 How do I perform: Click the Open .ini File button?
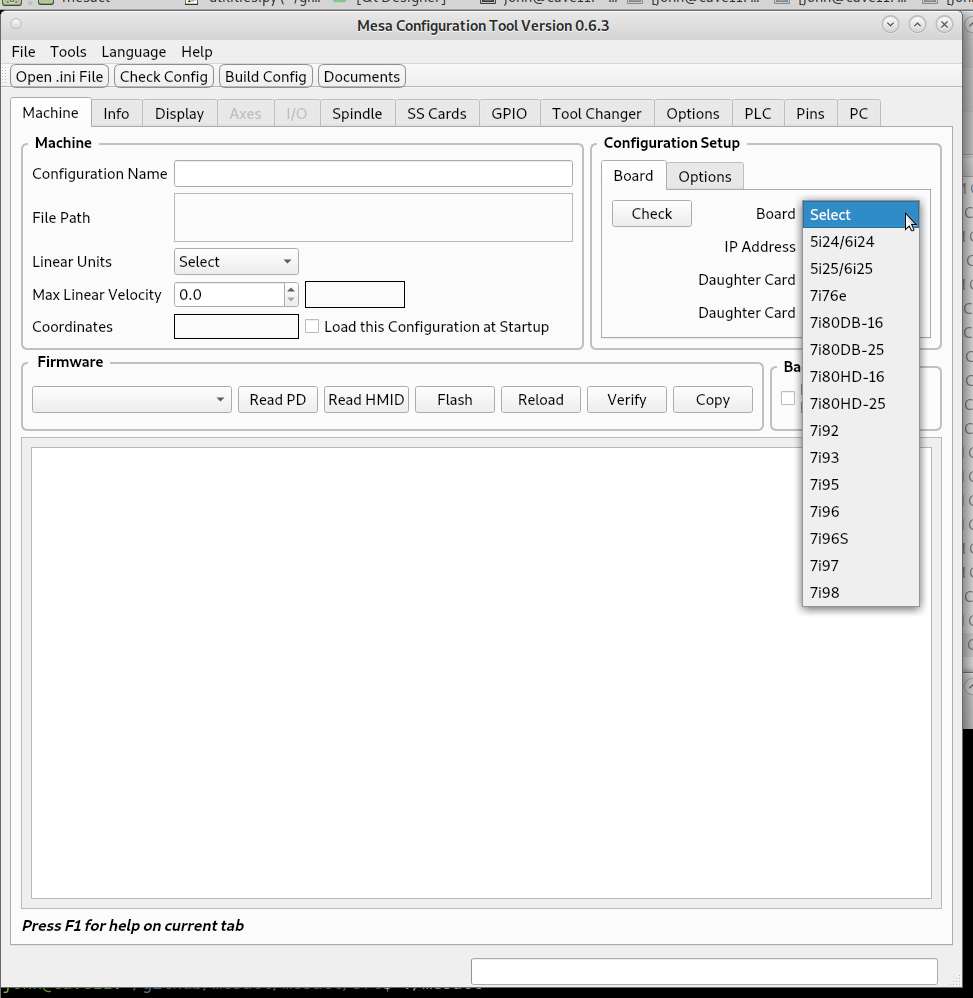(60, 76)
